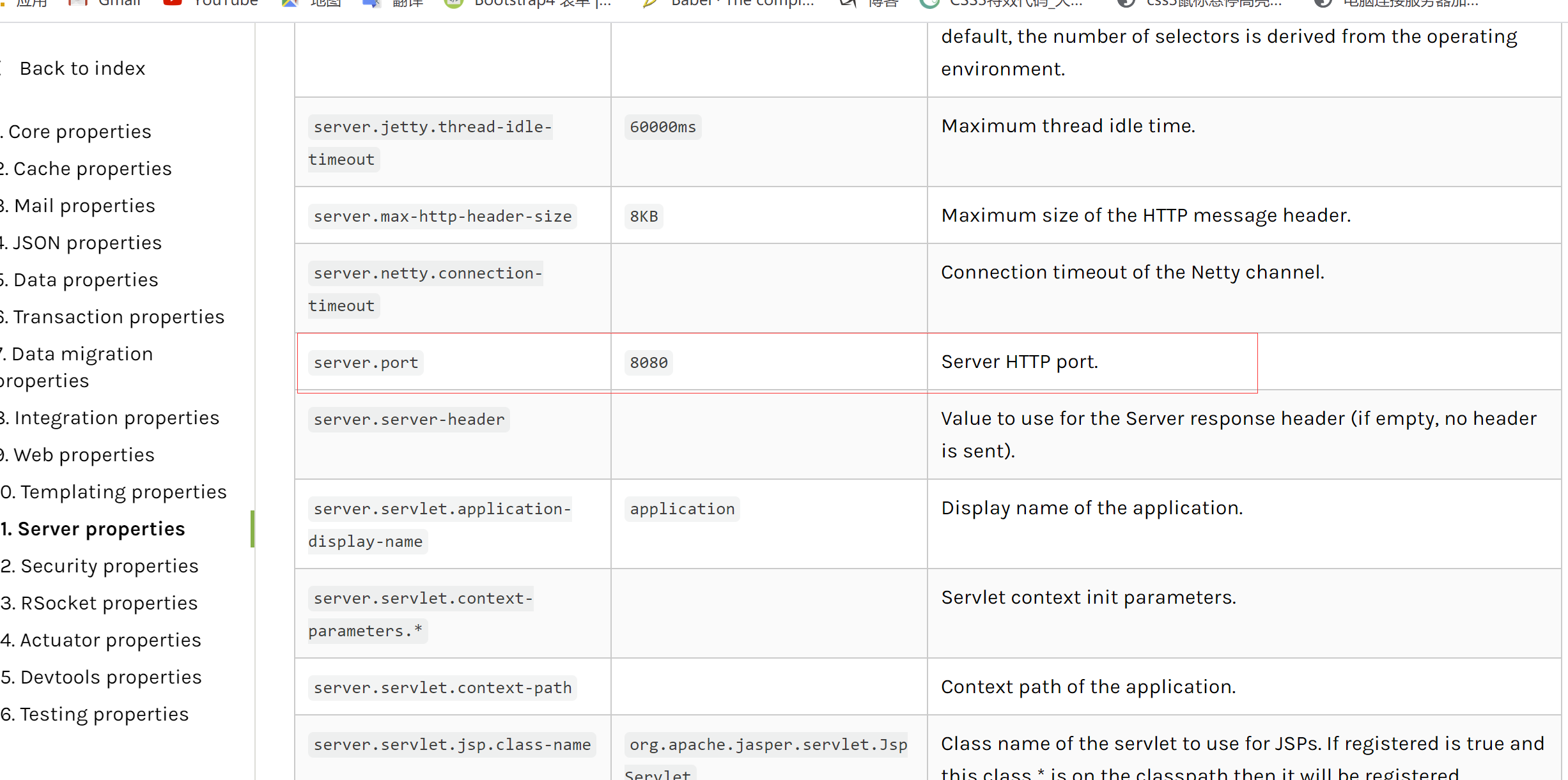Navigate to Cache properties
The height and width of the screenshot is (780, 1568).
pyautogui.click(x=92, y=169)
